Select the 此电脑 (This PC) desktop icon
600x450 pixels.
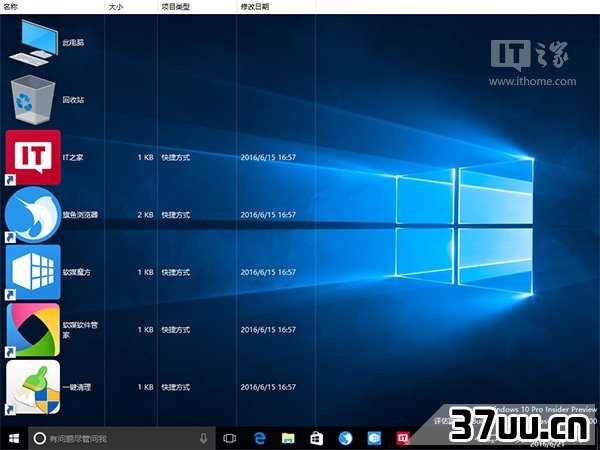pyautogui.click(x=33, y=43)
